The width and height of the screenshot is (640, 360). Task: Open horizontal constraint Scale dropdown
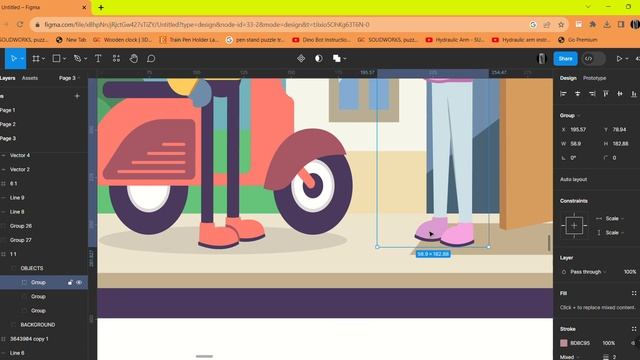tap(615, 218)
